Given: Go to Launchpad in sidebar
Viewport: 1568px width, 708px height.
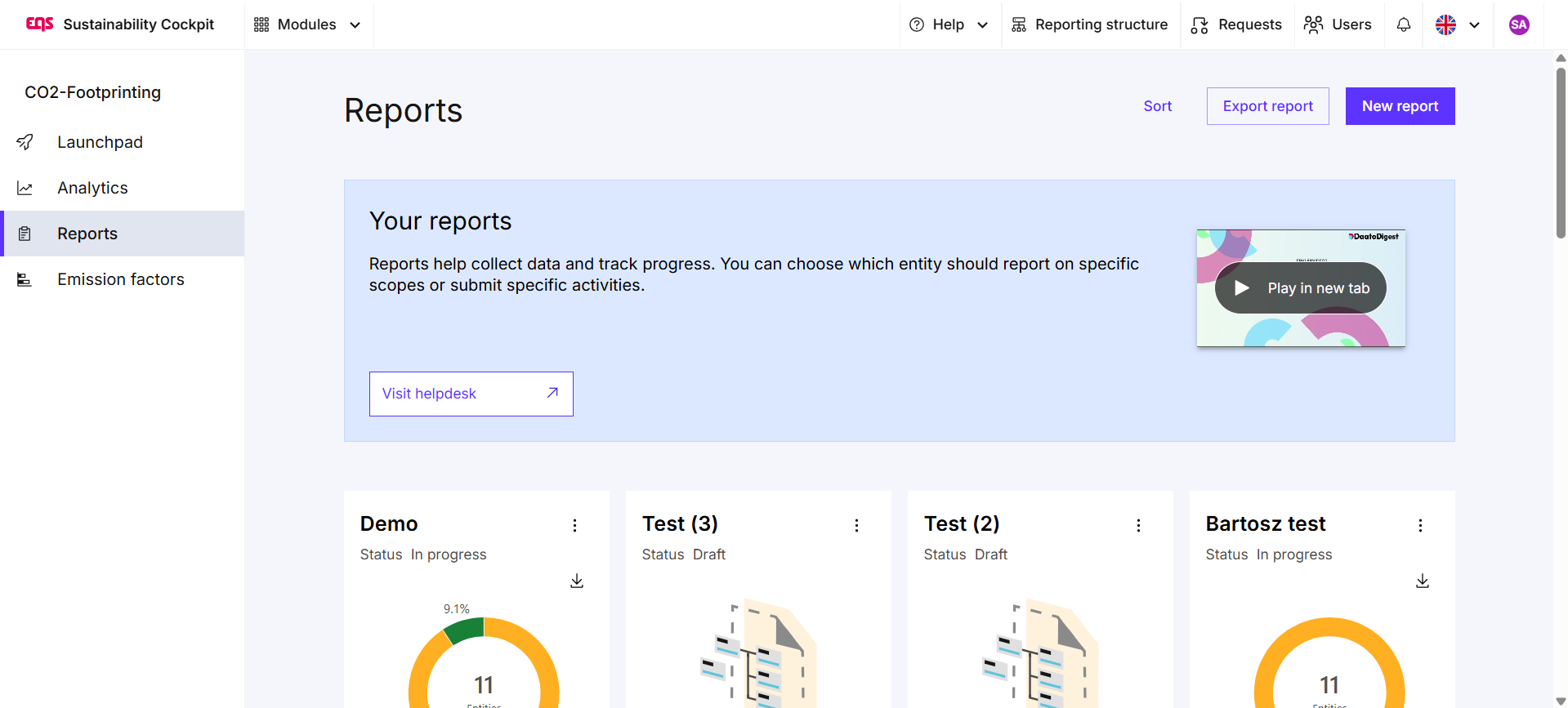Looking at the screenshot, I should point(100,142).
